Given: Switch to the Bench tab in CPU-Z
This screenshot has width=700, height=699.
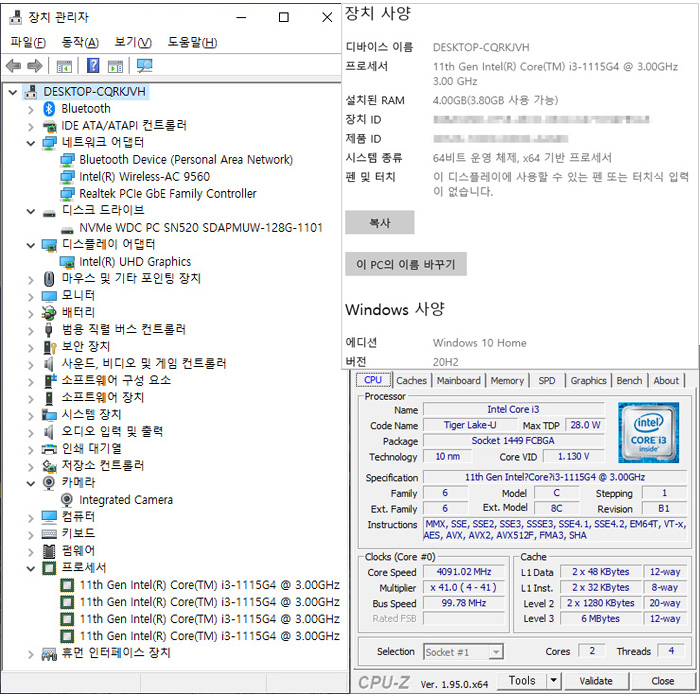Looking at the screenshot, I should [629, 381].
